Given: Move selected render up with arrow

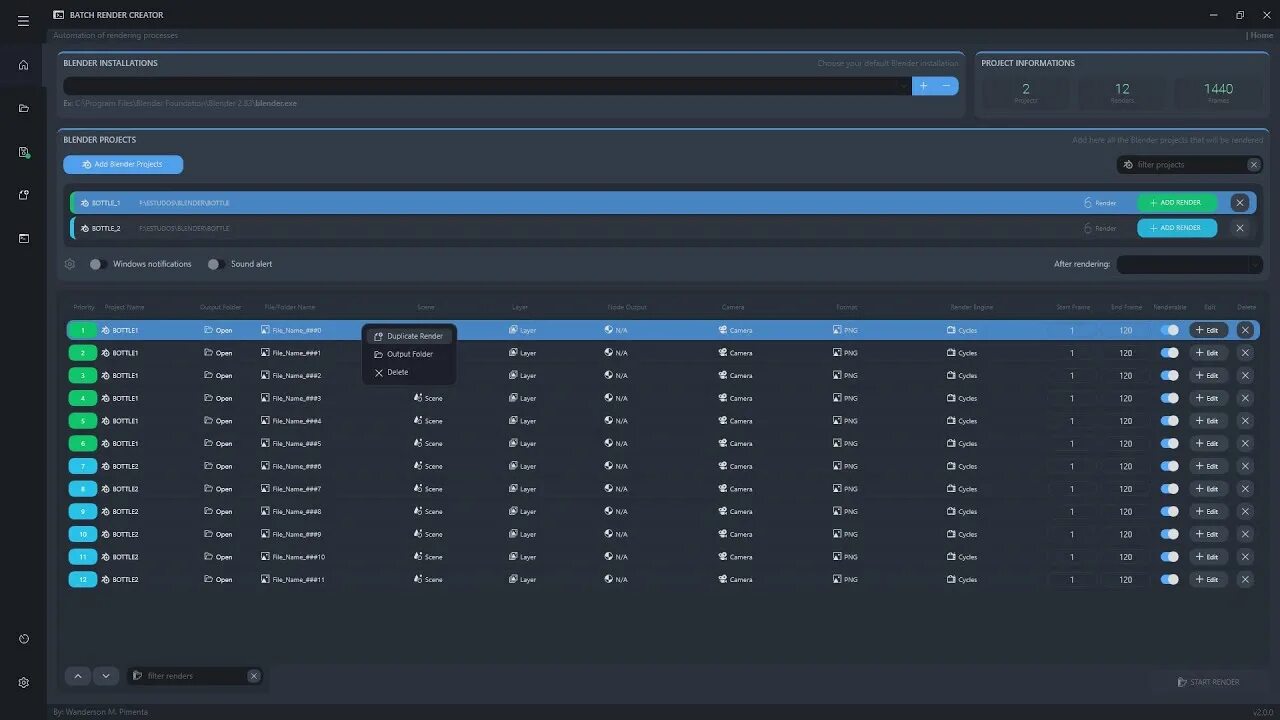Looking at the screenshot, I should 78,676.
